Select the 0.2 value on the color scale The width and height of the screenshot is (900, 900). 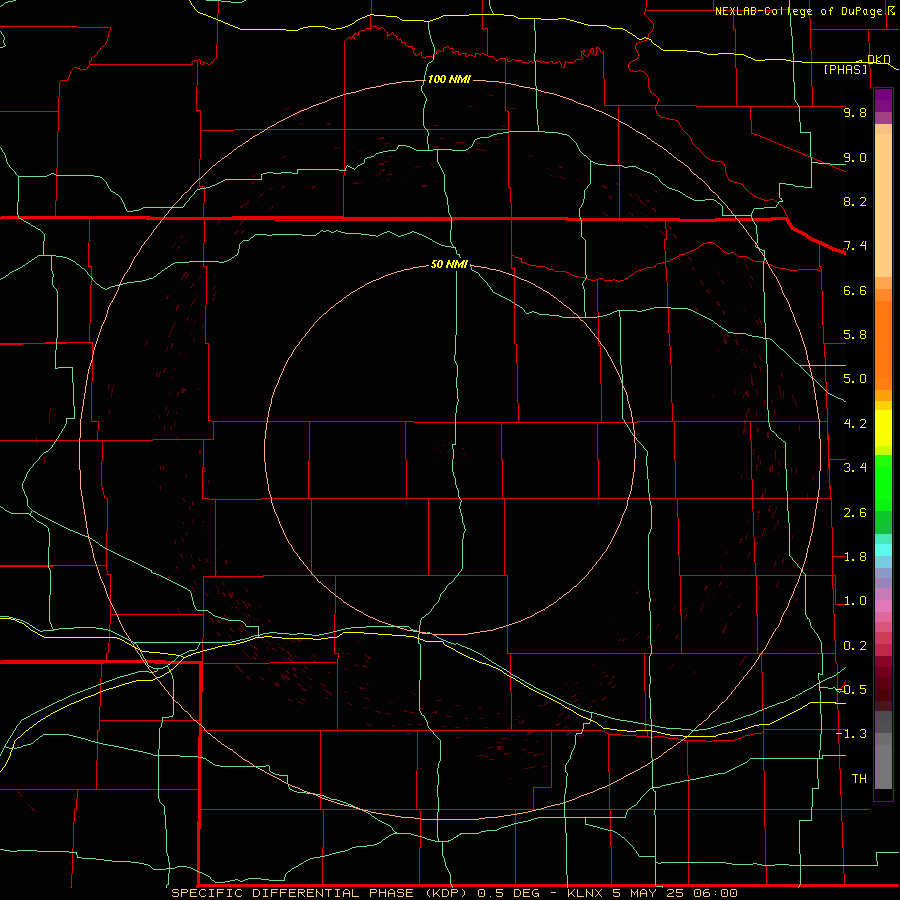855,646
